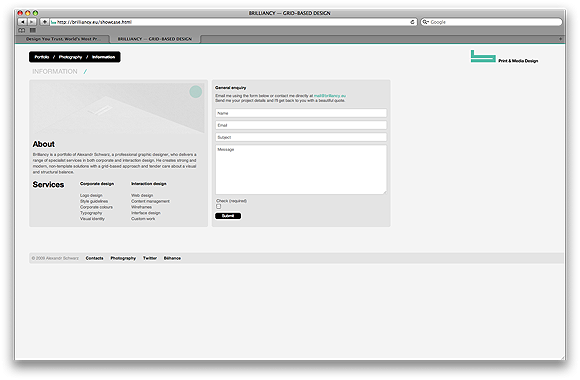Viewport: 580px width, 380px height.
Task: Focus the Email input field
Action: [301, 125]
